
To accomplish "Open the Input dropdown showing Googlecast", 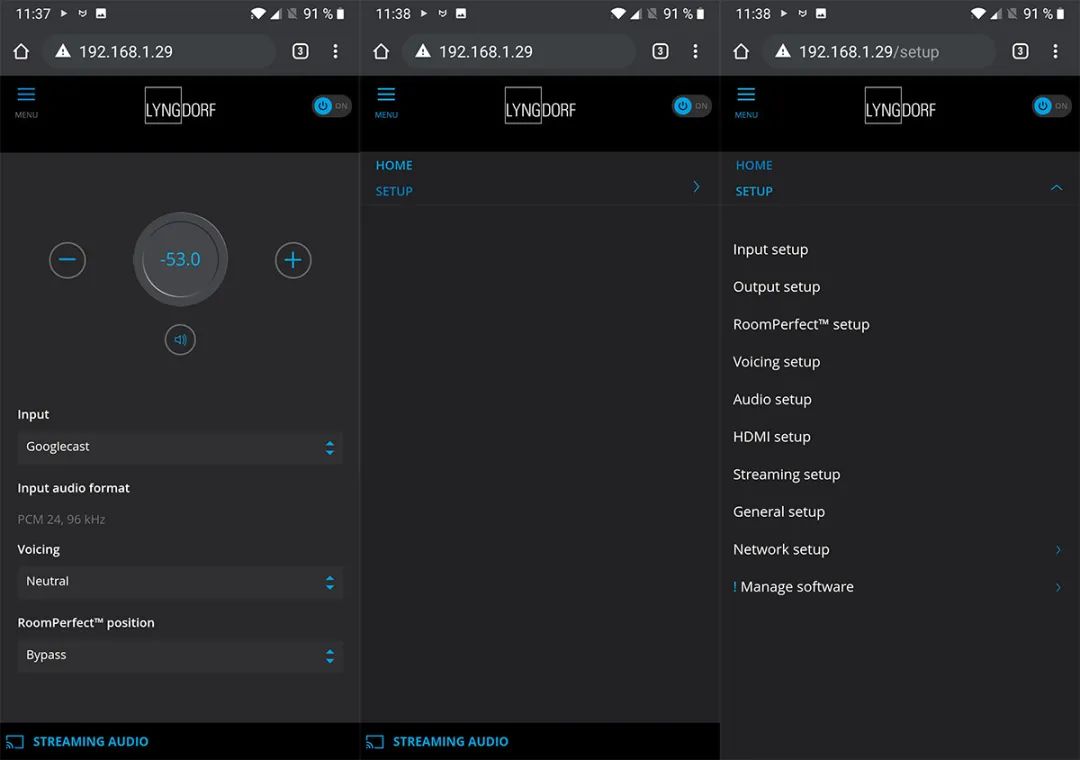I will click(x=180, y=447).
